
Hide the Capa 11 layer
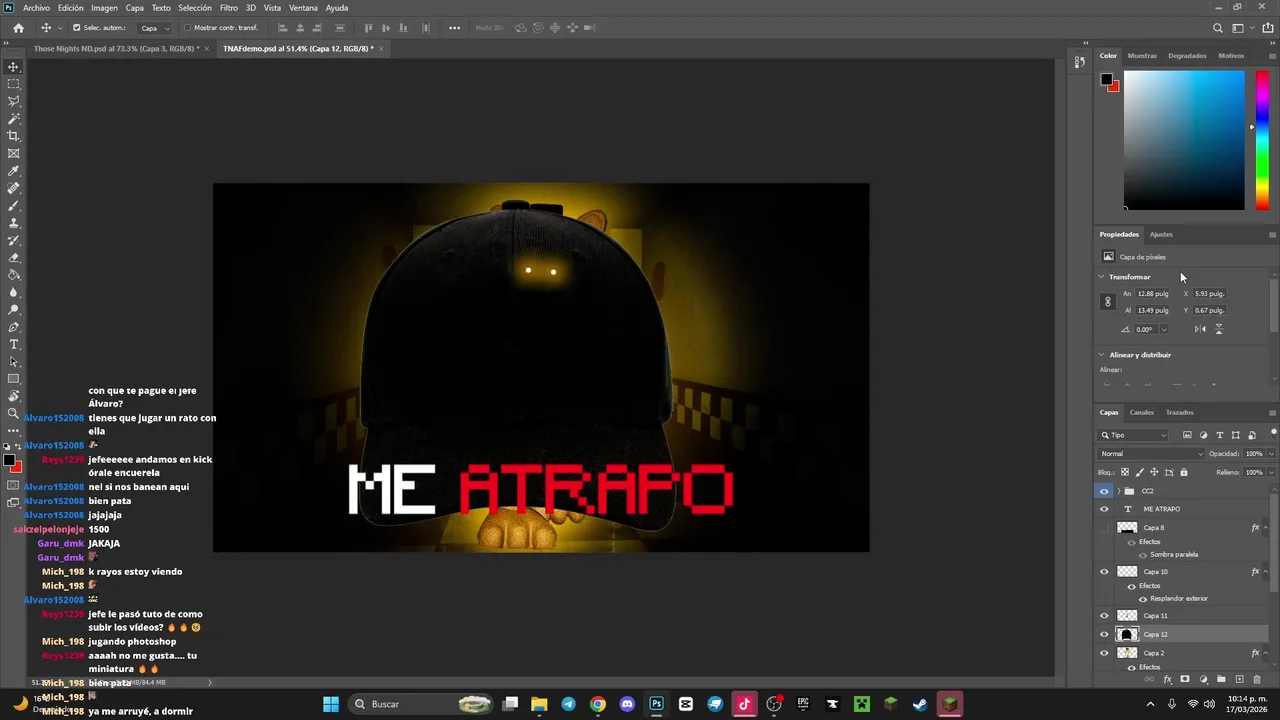click(x=1104, y=616)
